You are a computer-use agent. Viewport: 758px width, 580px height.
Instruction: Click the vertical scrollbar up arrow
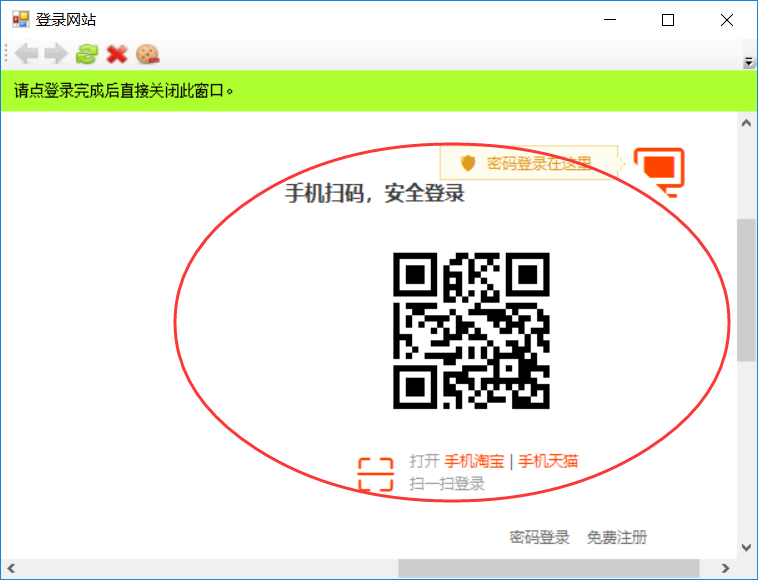click(746, 123)
